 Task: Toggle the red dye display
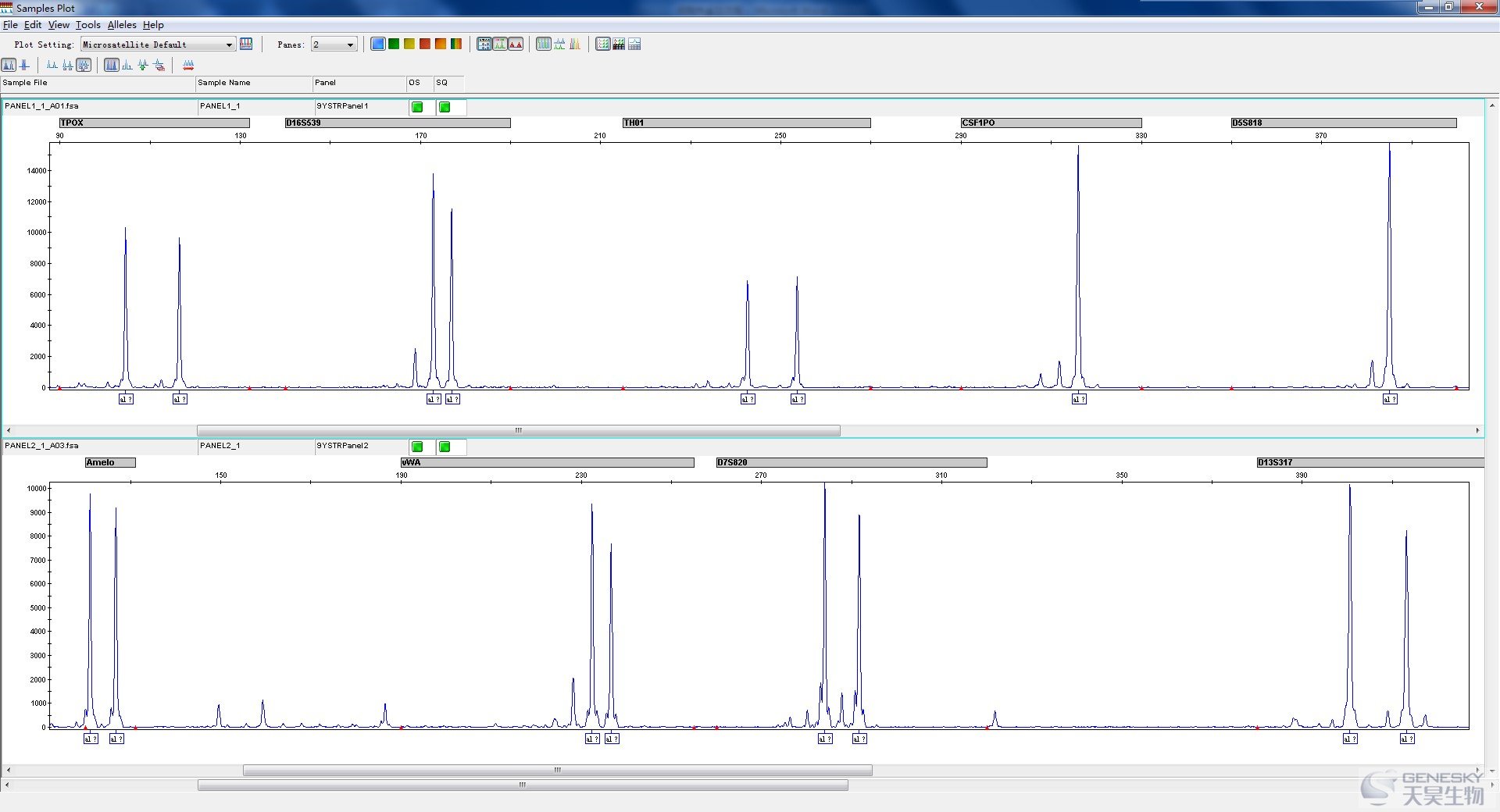coord(425,45)
